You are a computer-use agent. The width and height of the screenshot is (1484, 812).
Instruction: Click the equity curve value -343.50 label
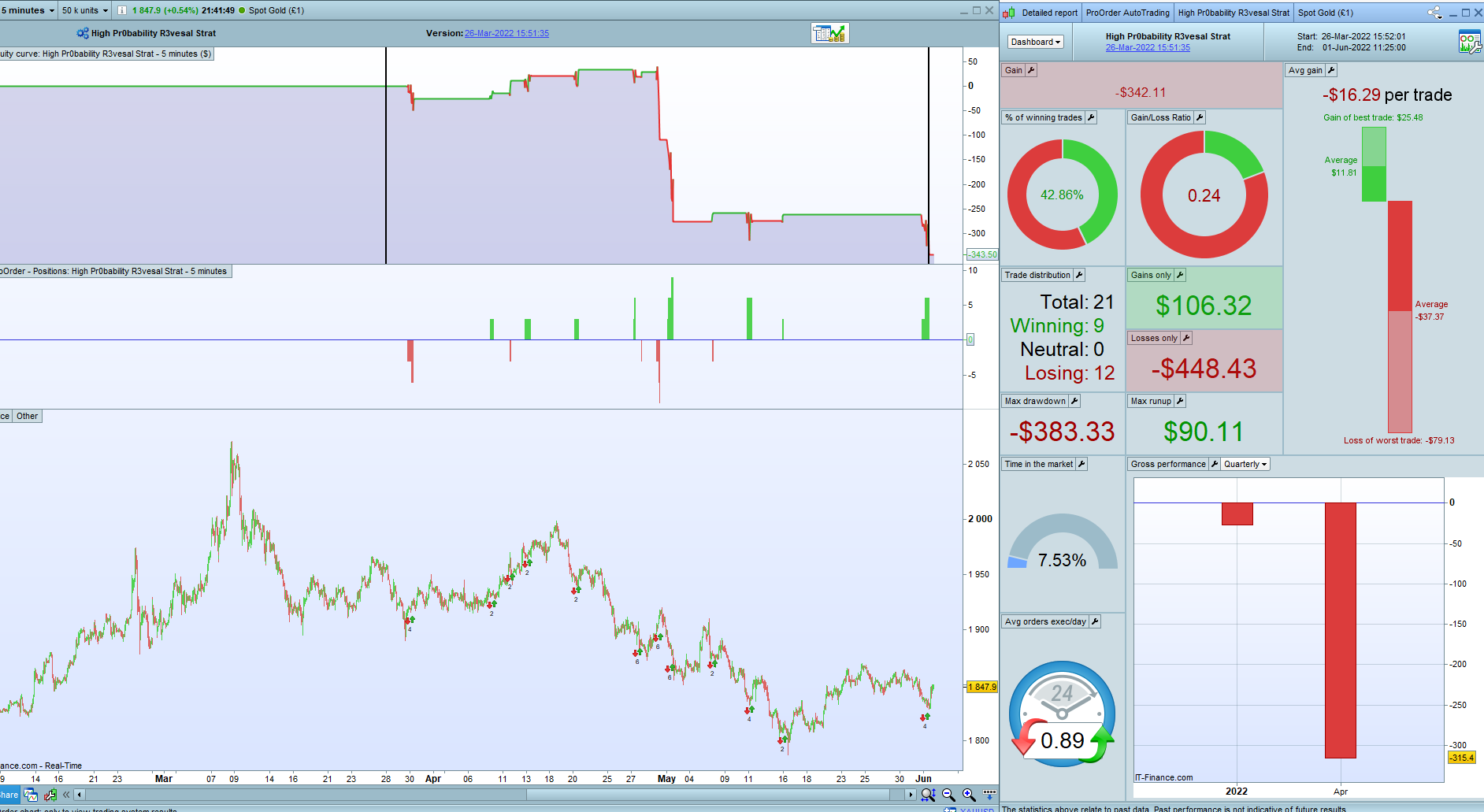[x=982, y=254]
